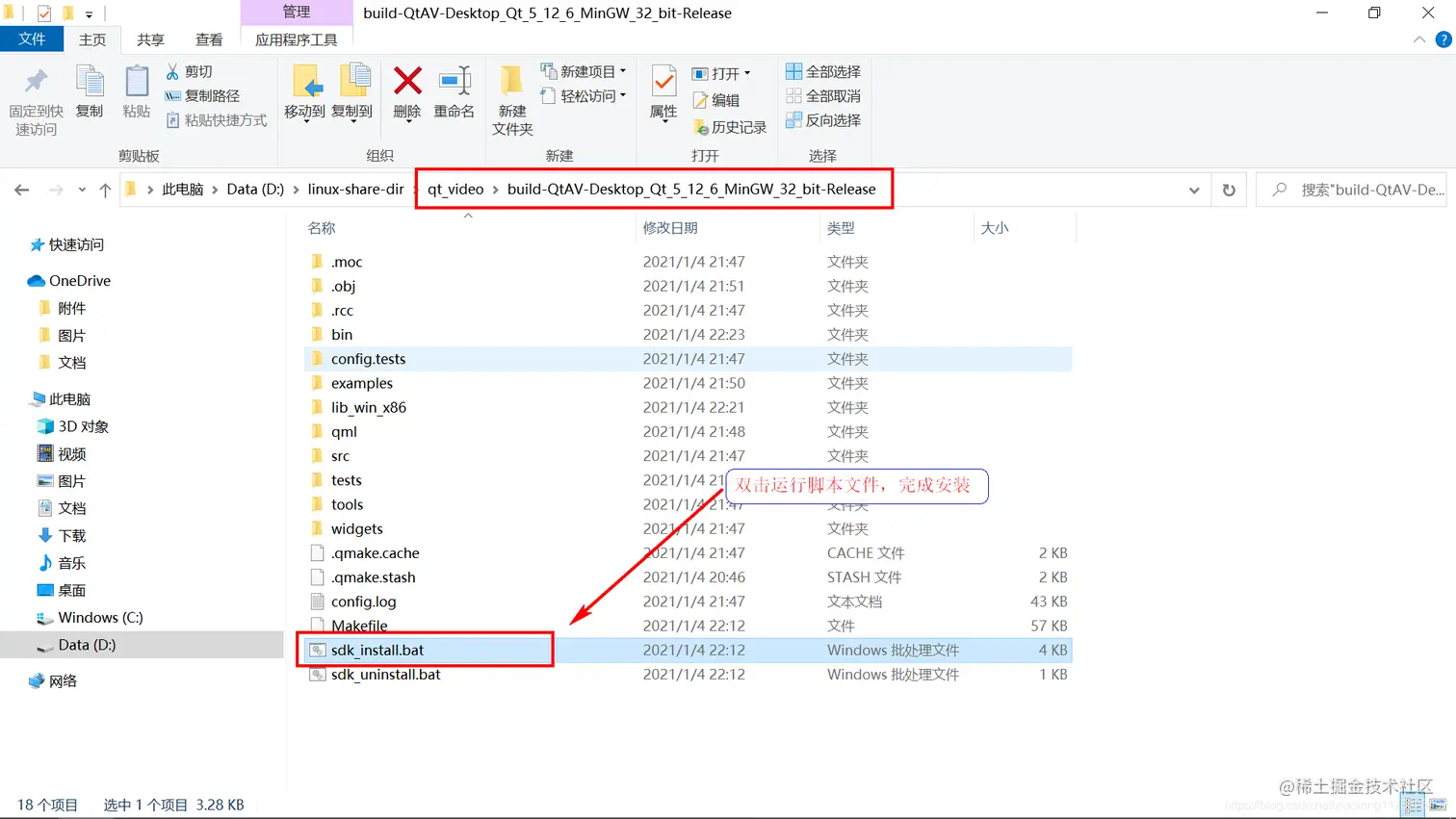Sort by Name (名称) column header
1456x819 pixels.
[322, 228]
